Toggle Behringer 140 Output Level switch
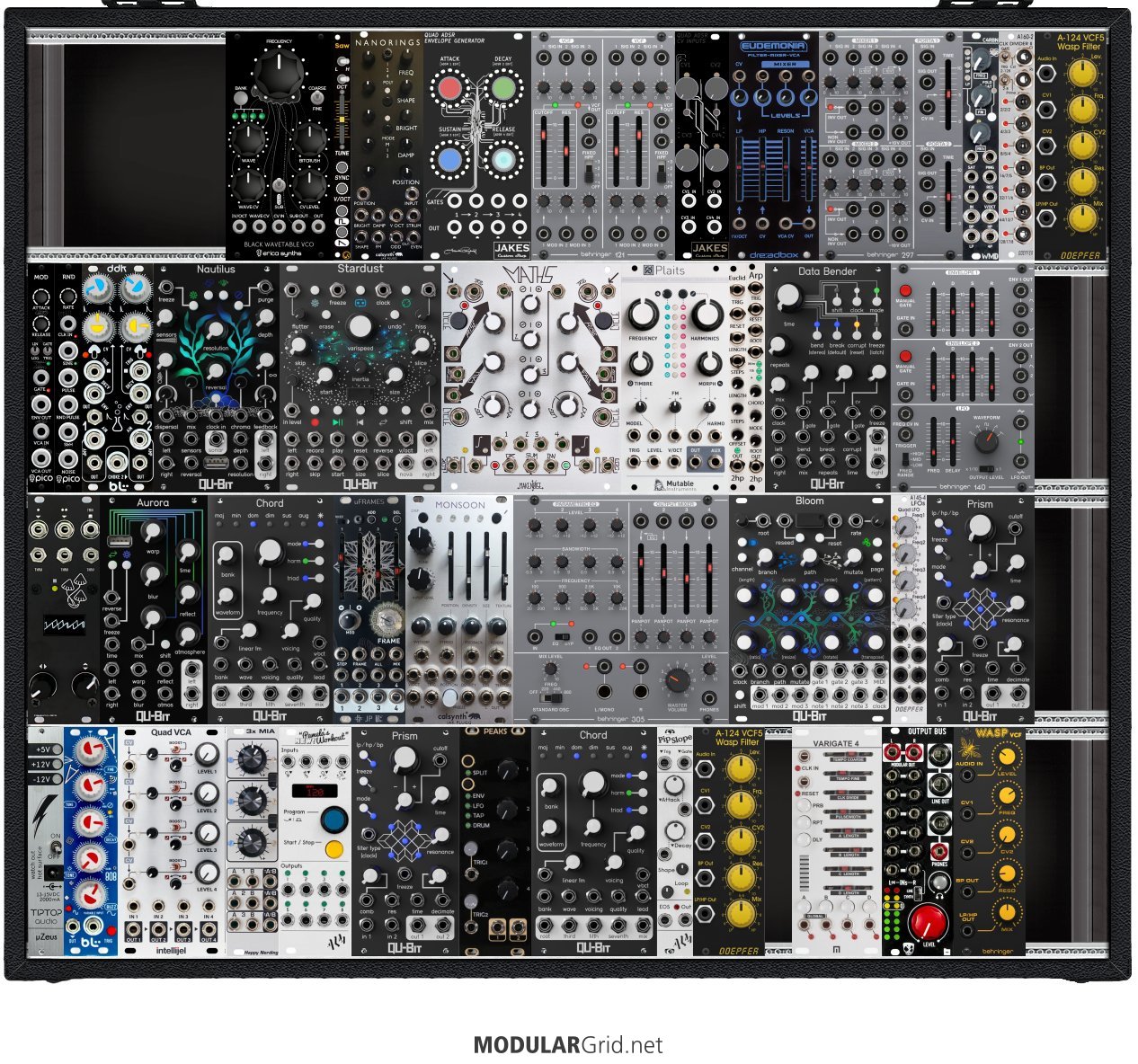Screen dimensions: 1138x1064 click(x=986, y=469)
